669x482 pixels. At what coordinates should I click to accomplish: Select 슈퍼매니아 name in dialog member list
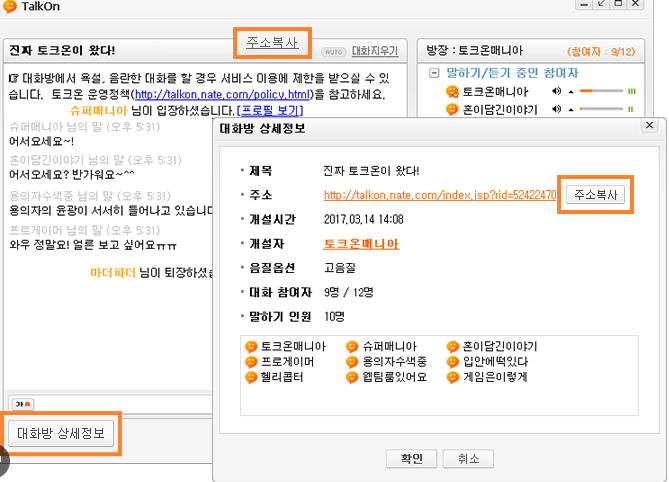[x=389, y=346]
